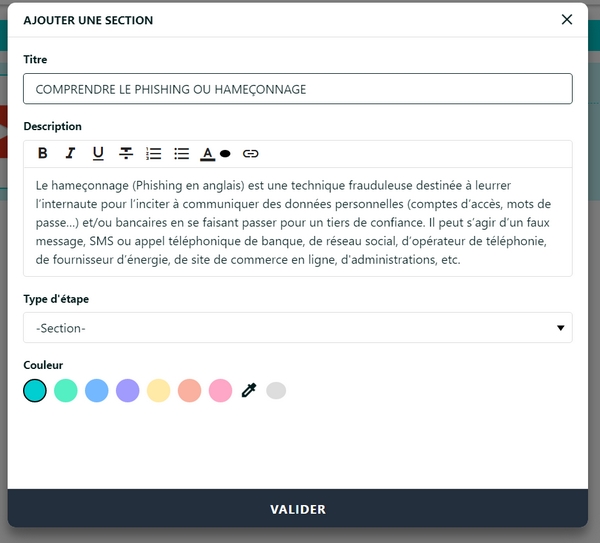Insert a numbered list in description
Image resolution: width=600 pixels, height=543 pixels.
tap(153, 153)
